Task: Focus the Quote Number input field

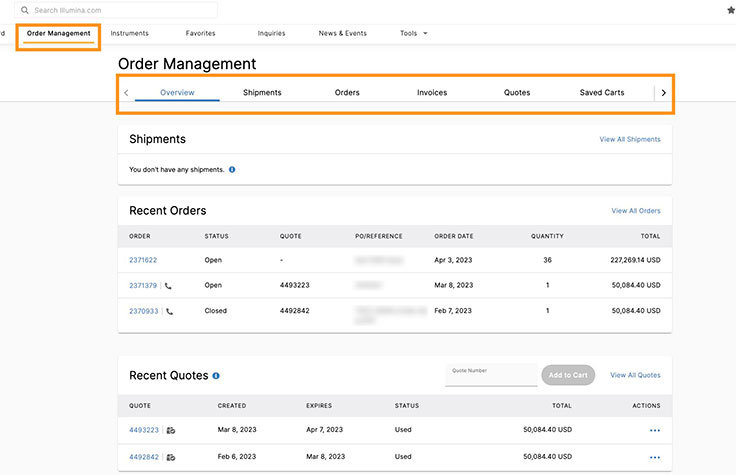Action: tap(491, 377)
